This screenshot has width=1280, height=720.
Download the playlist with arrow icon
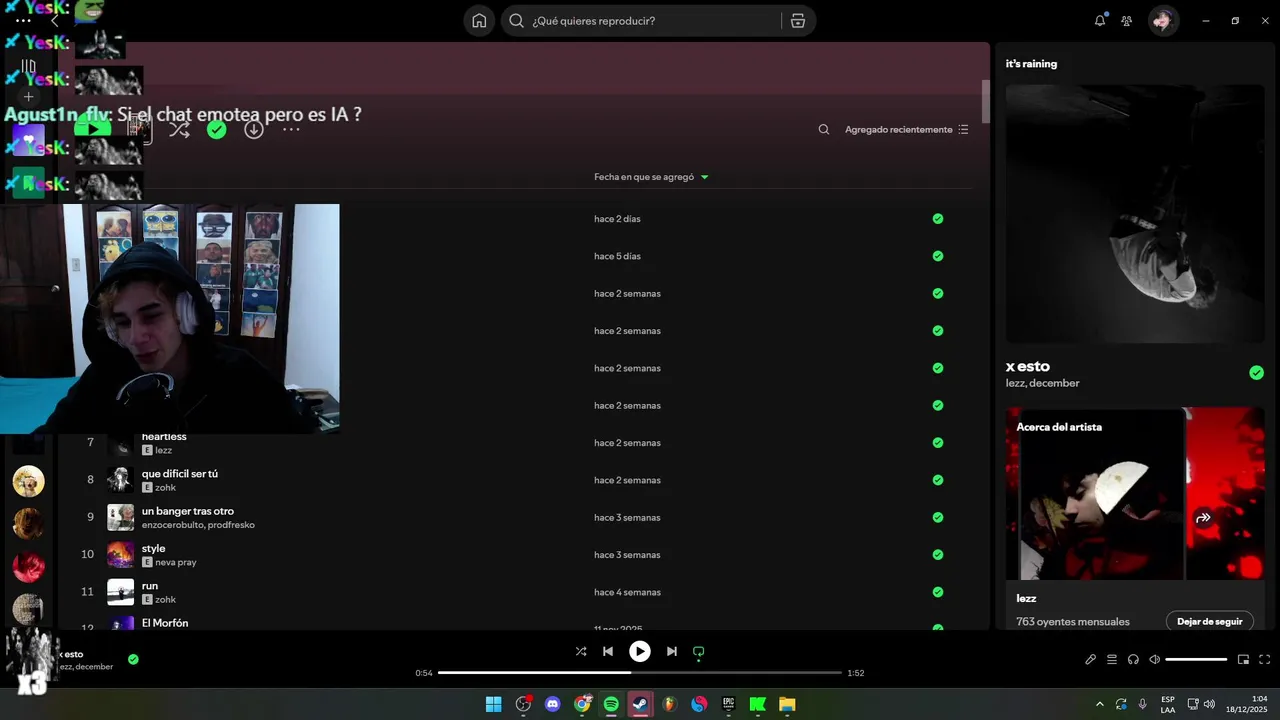click(254, 129)
